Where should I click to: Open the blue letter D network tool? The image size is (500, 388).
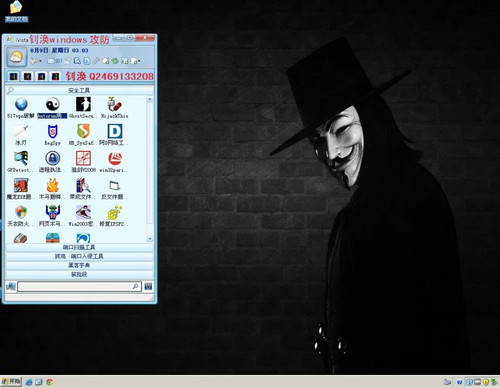point(115,131)
